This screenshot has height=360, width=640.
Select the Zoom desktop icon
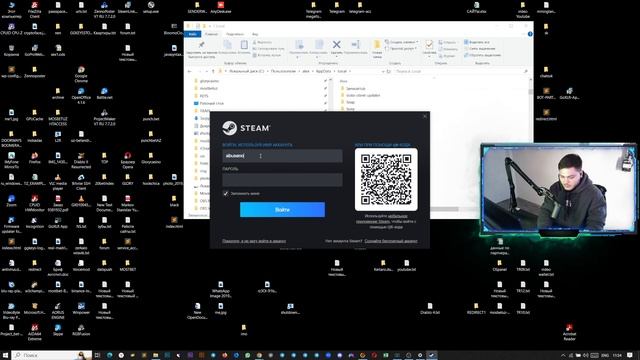tap(11, 201)
